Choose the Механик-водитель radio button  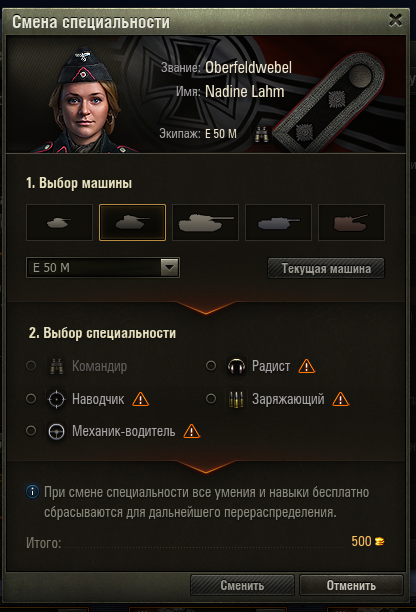tap(31, 431)
